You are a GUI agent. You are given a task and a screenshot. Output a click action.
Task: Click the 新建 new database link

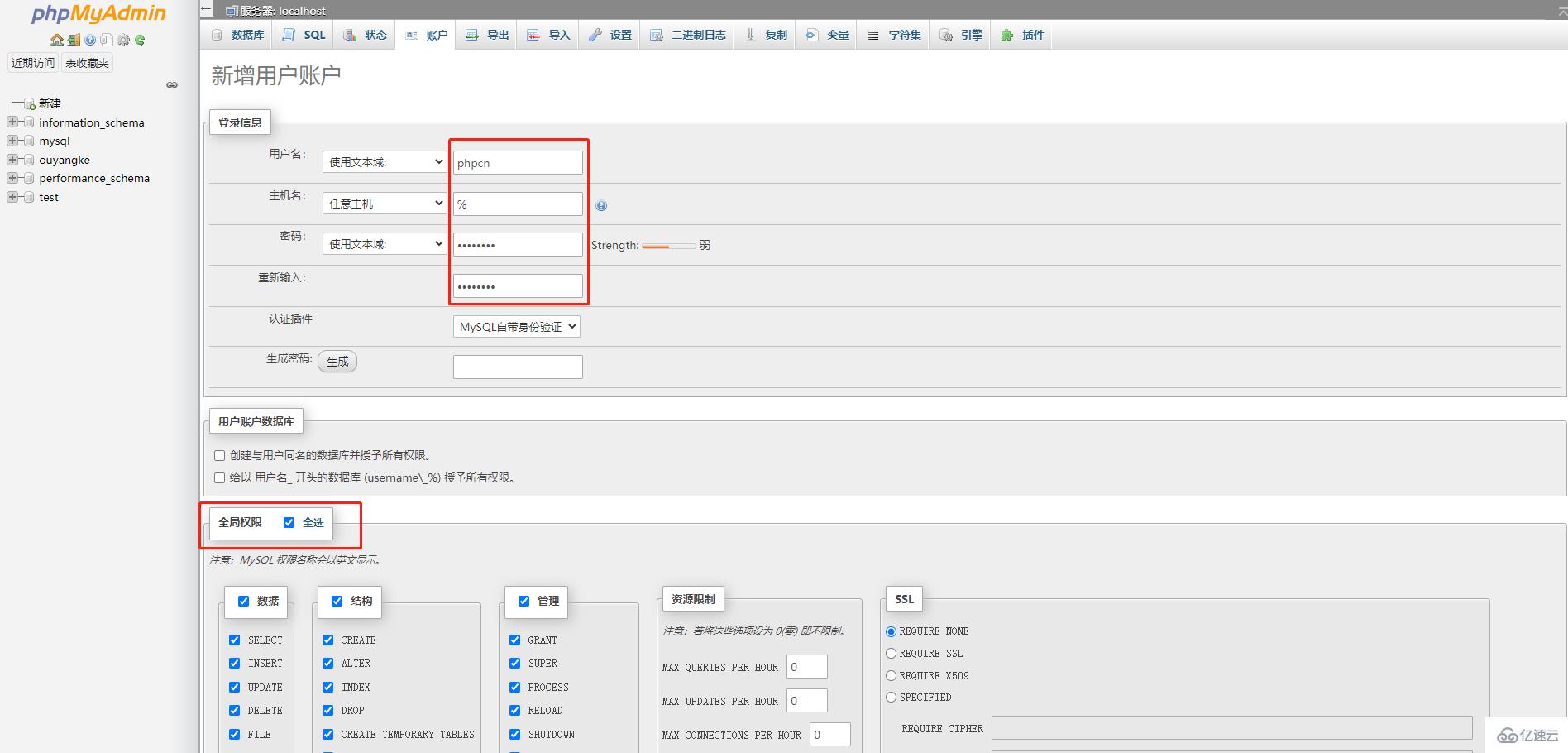pyautogui.click(x=50, y=104)
